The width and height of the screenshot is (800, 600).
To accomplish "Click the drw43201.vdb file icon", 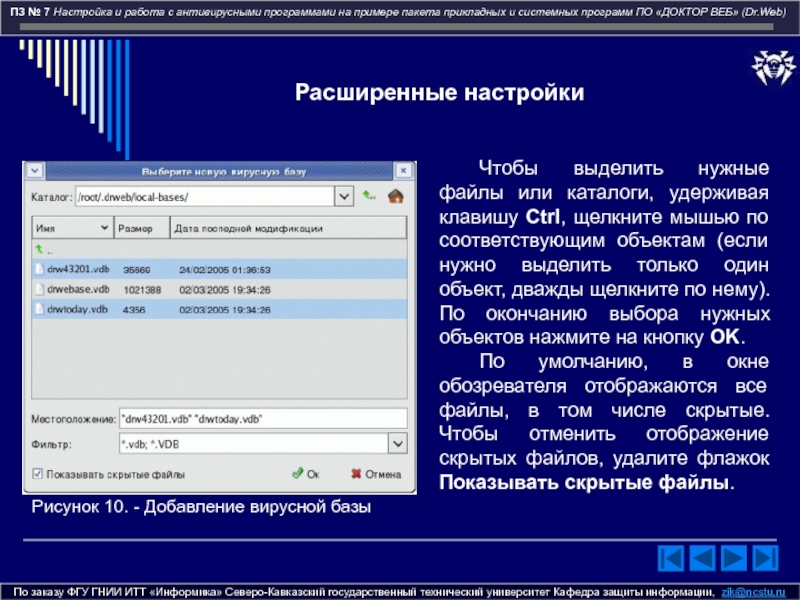I will click(x=39, y=269).
